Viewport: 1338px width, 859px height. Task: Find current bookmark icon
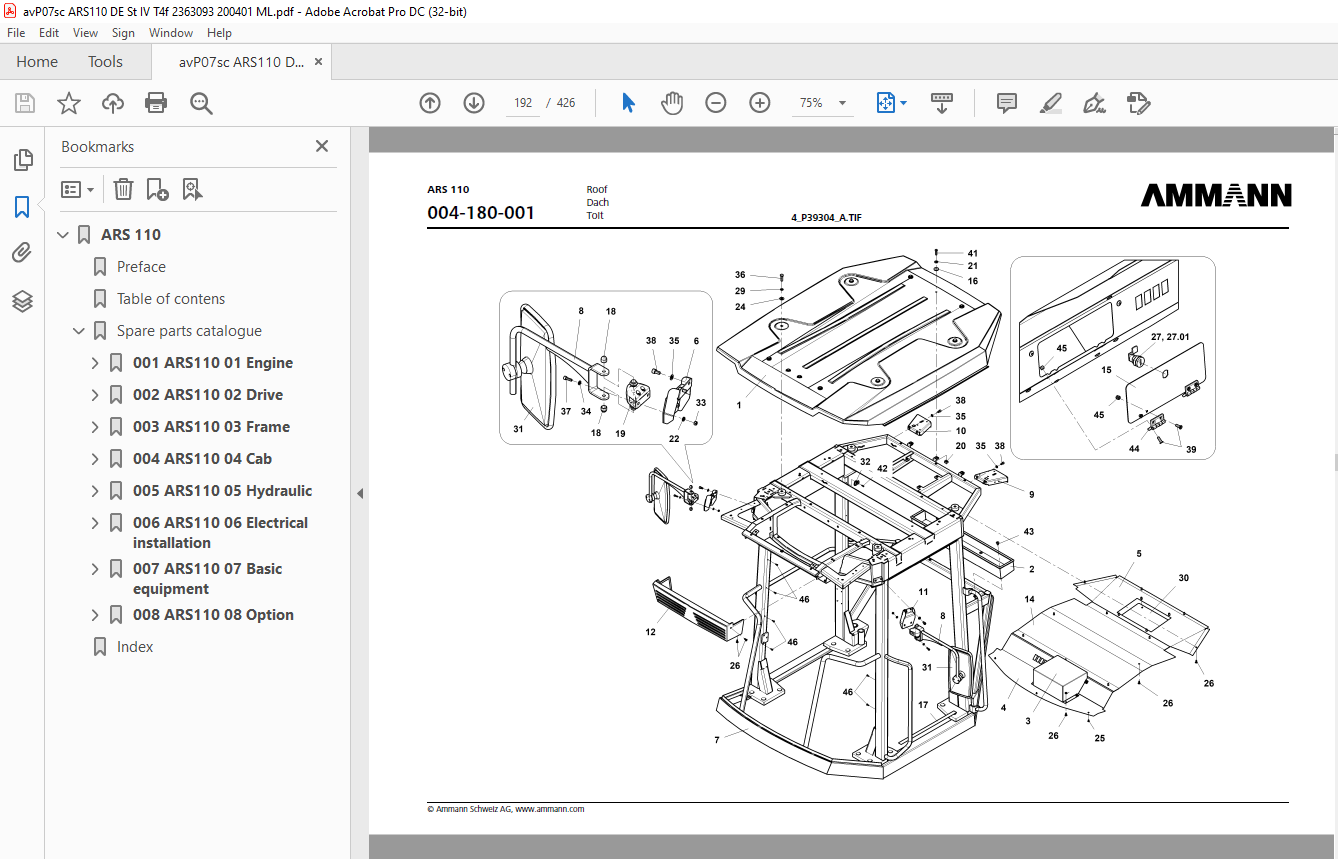click(193, 189)
